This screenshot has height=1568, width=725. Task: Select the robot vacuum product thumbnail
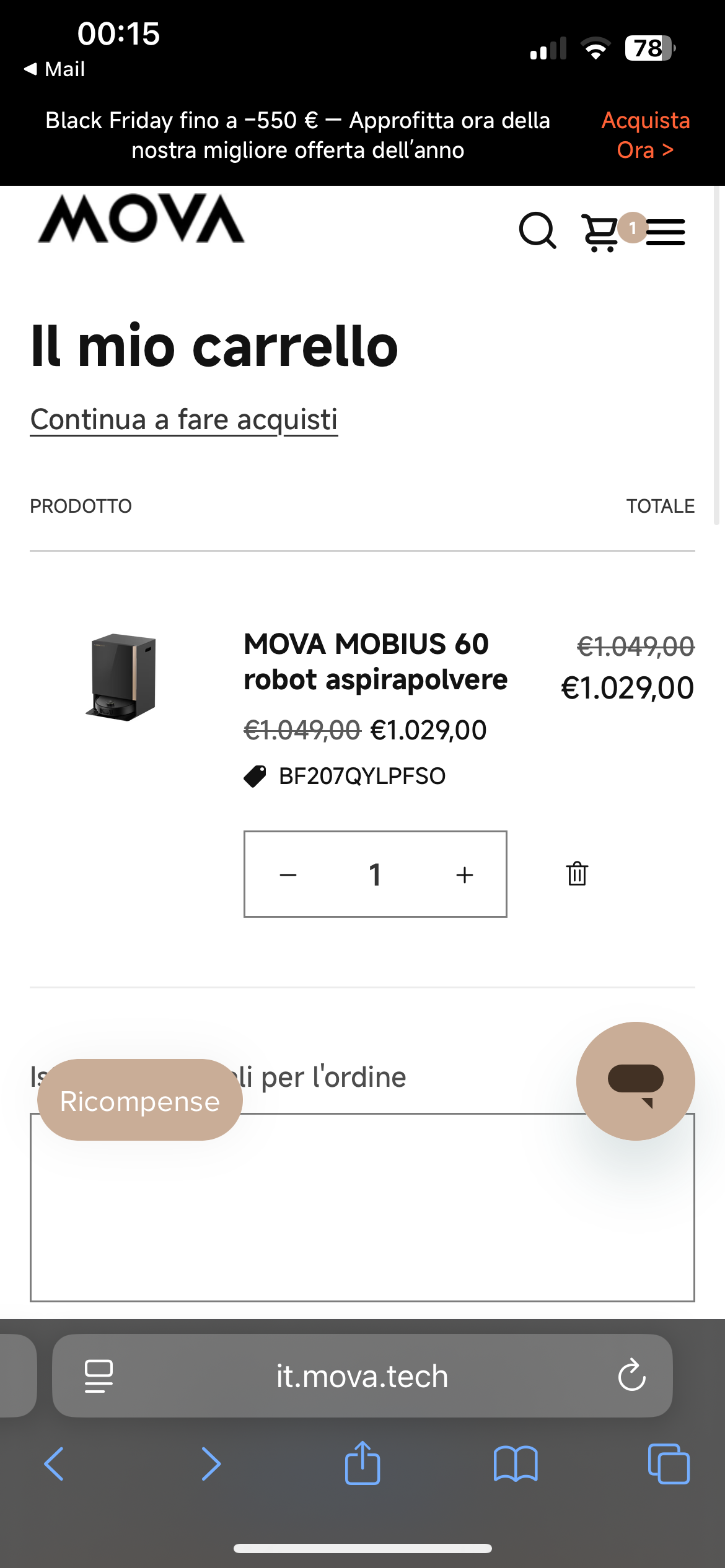click(x=122, y=677)
